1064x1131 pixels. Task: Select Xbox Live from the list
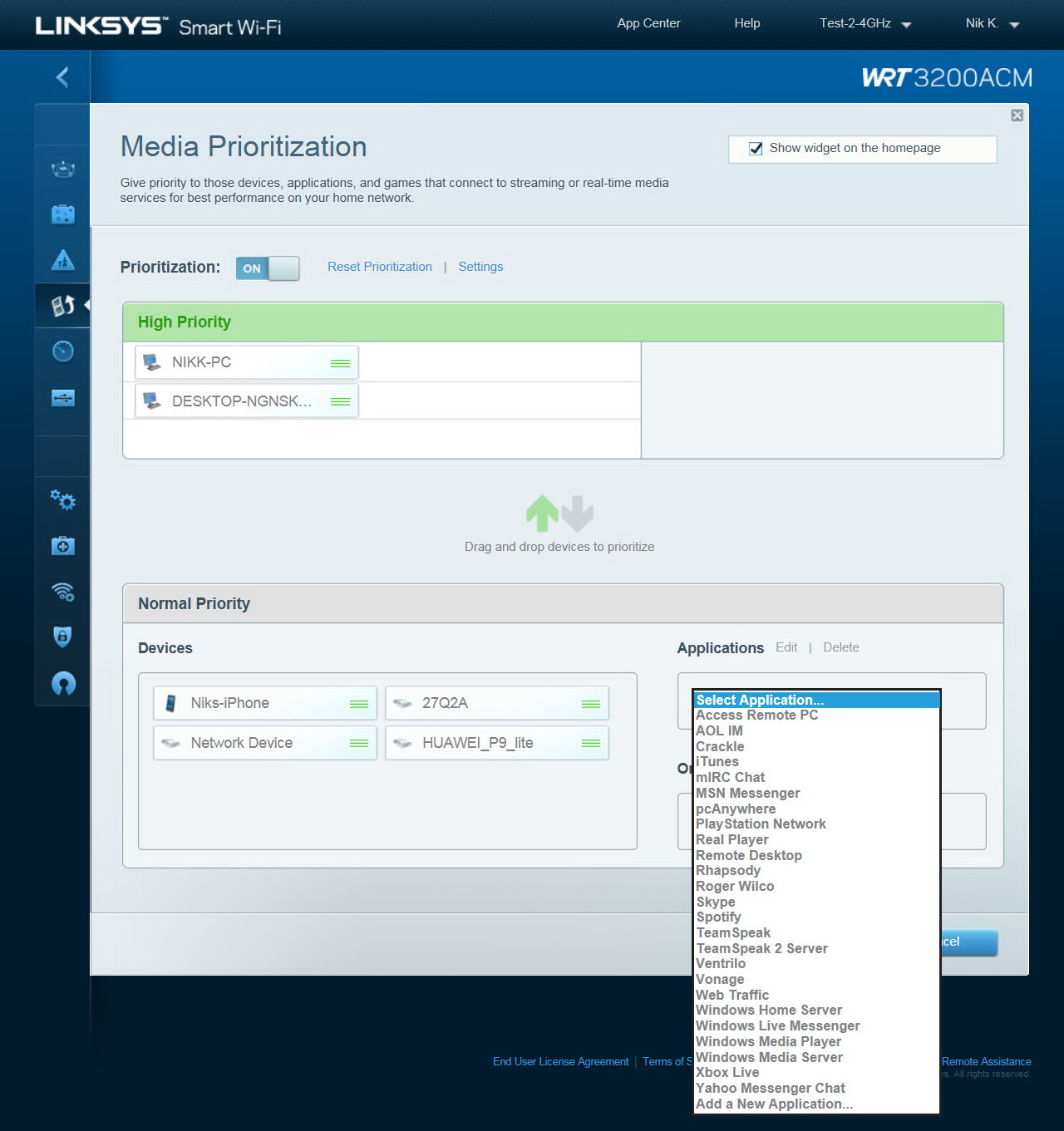[x=817, y=1072]
